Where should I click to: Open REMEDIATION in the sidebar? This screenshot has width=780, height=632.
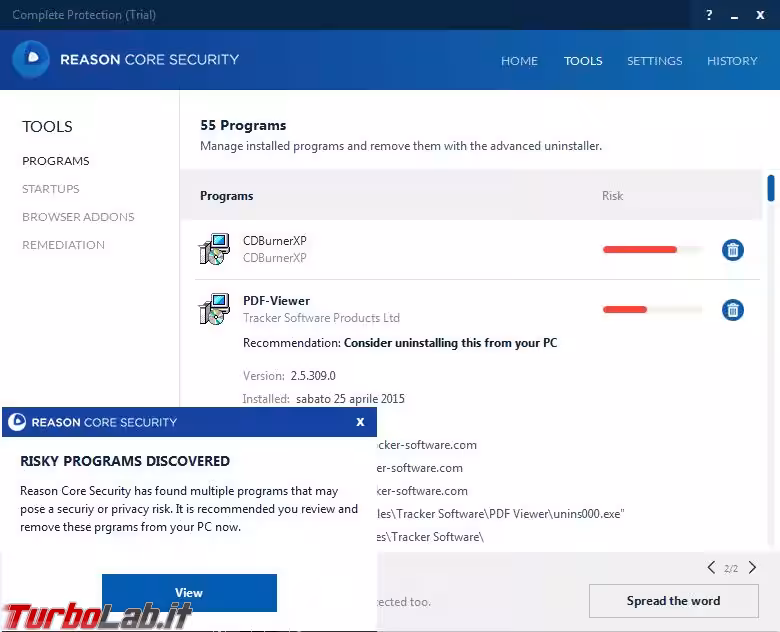coord(63,245)
